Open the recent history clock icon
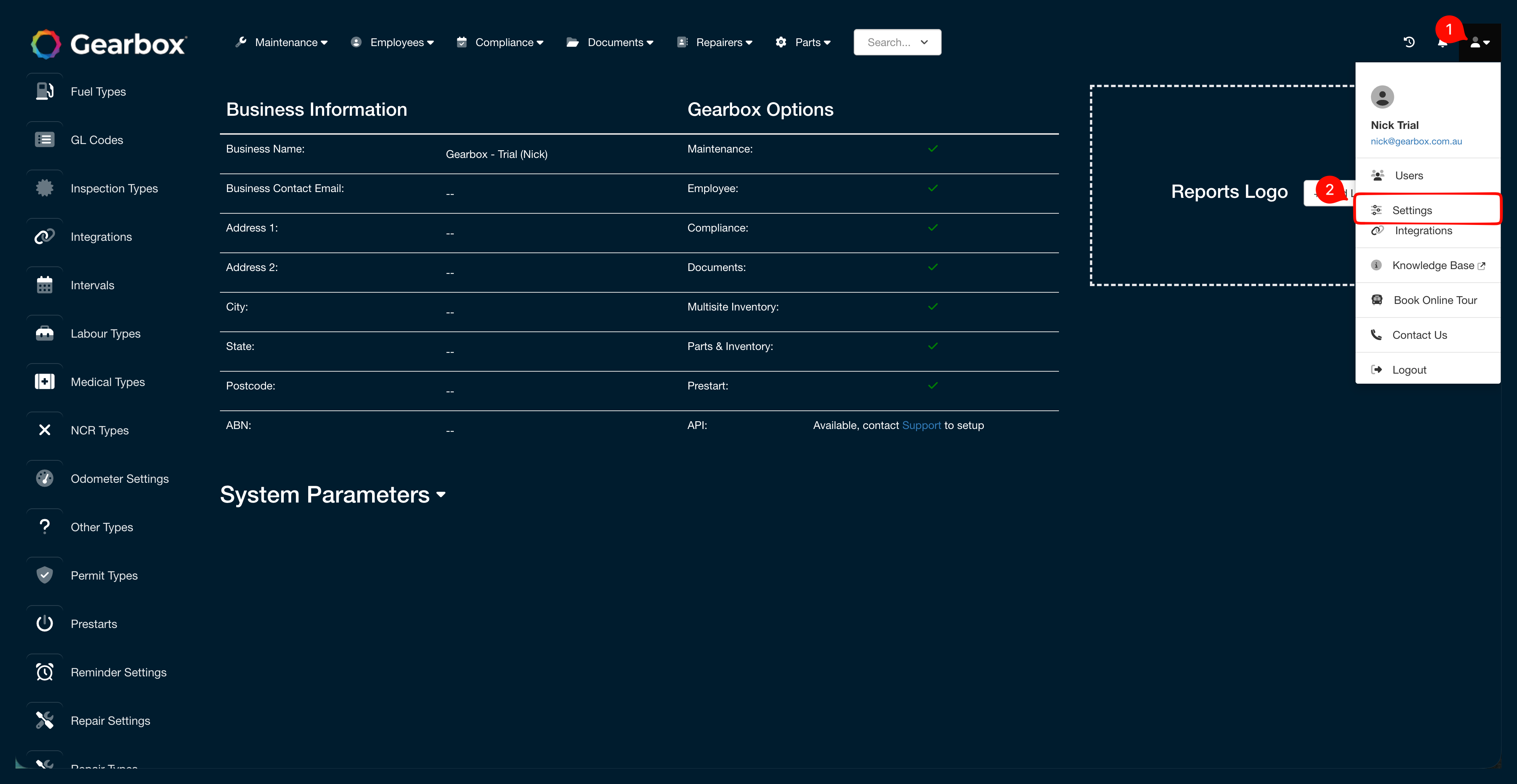Image resolution: width=1517 pixels, height=784 pixels. 1409,42
